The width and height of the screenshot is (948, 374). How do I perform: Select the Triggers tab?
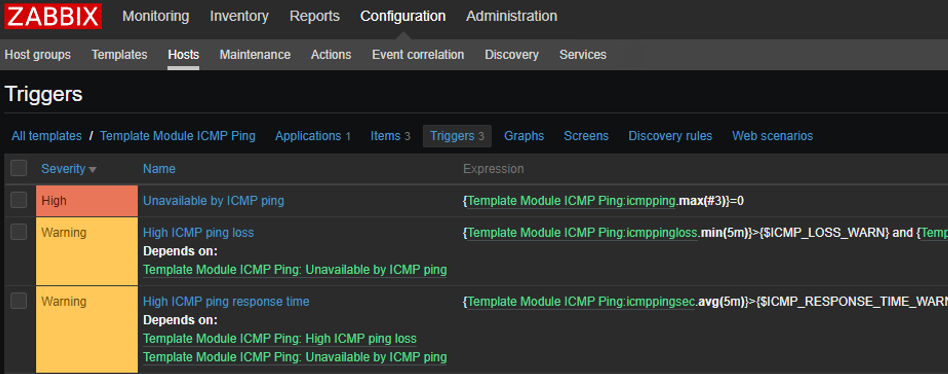coord(457,136)
